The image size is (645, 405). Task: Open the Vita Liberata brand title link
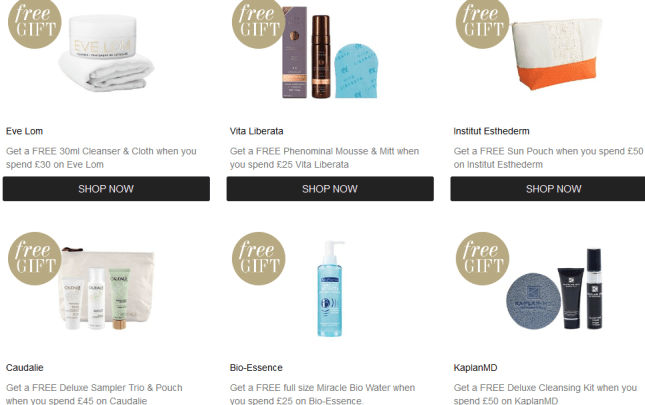click(x=256, y=131)
